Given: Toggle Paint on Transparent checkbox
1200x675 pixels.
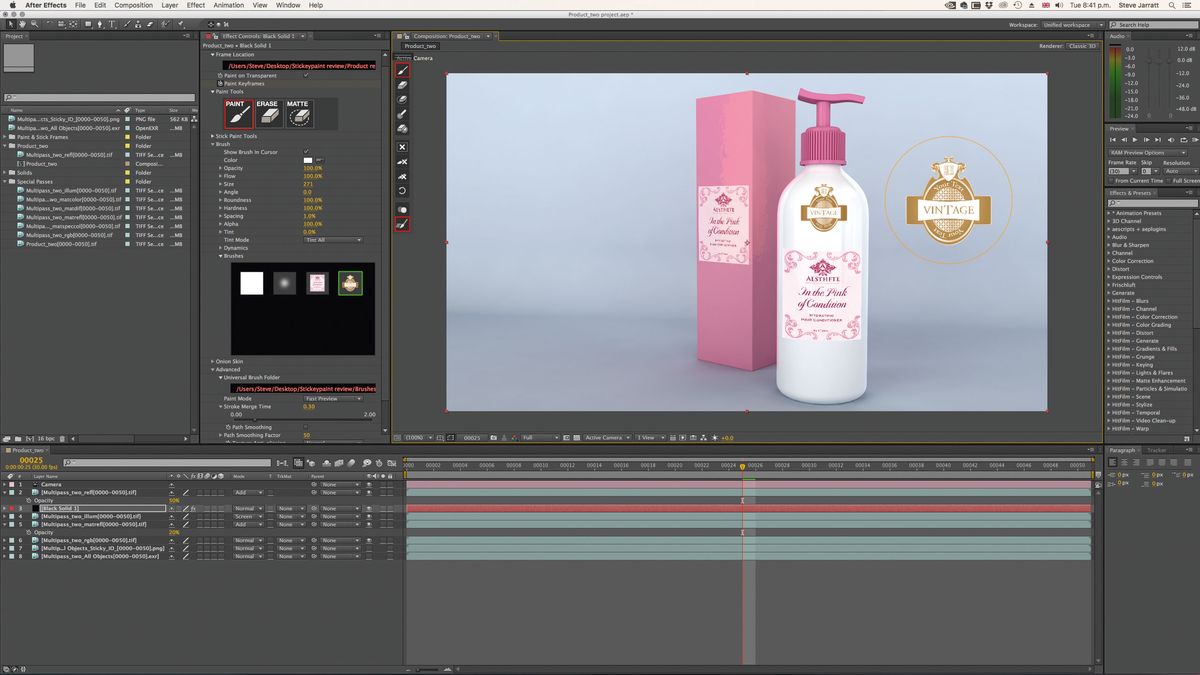Looking at the screenshot, I should (306, 75).
